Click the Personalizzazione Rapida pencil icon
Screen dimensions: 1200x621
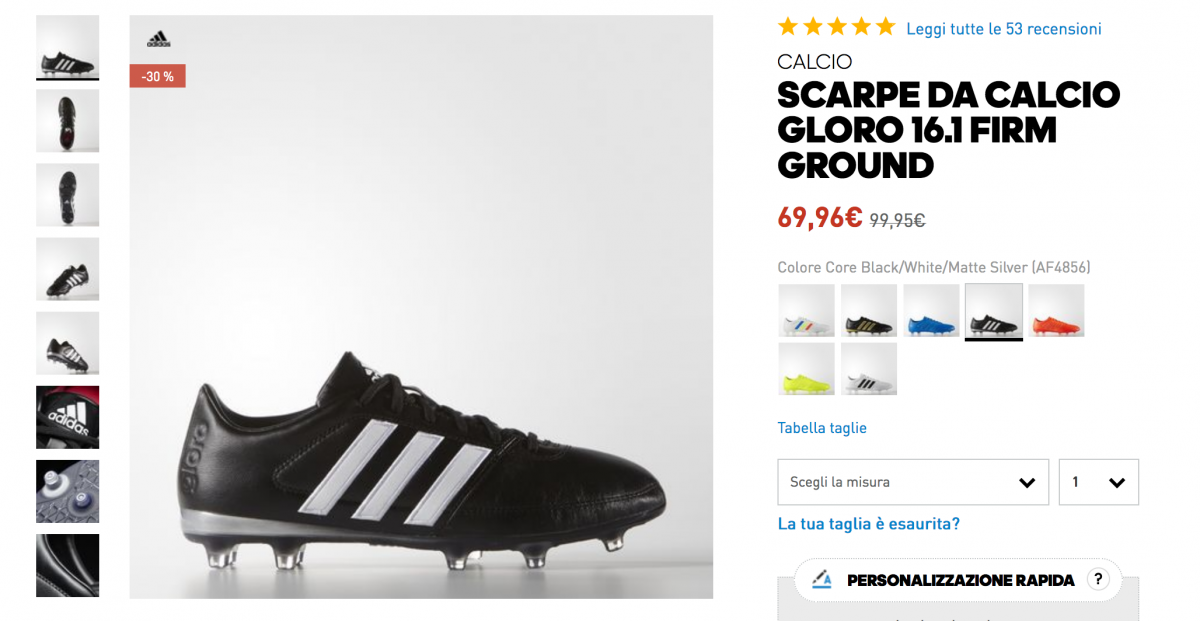tap(822, 580)
